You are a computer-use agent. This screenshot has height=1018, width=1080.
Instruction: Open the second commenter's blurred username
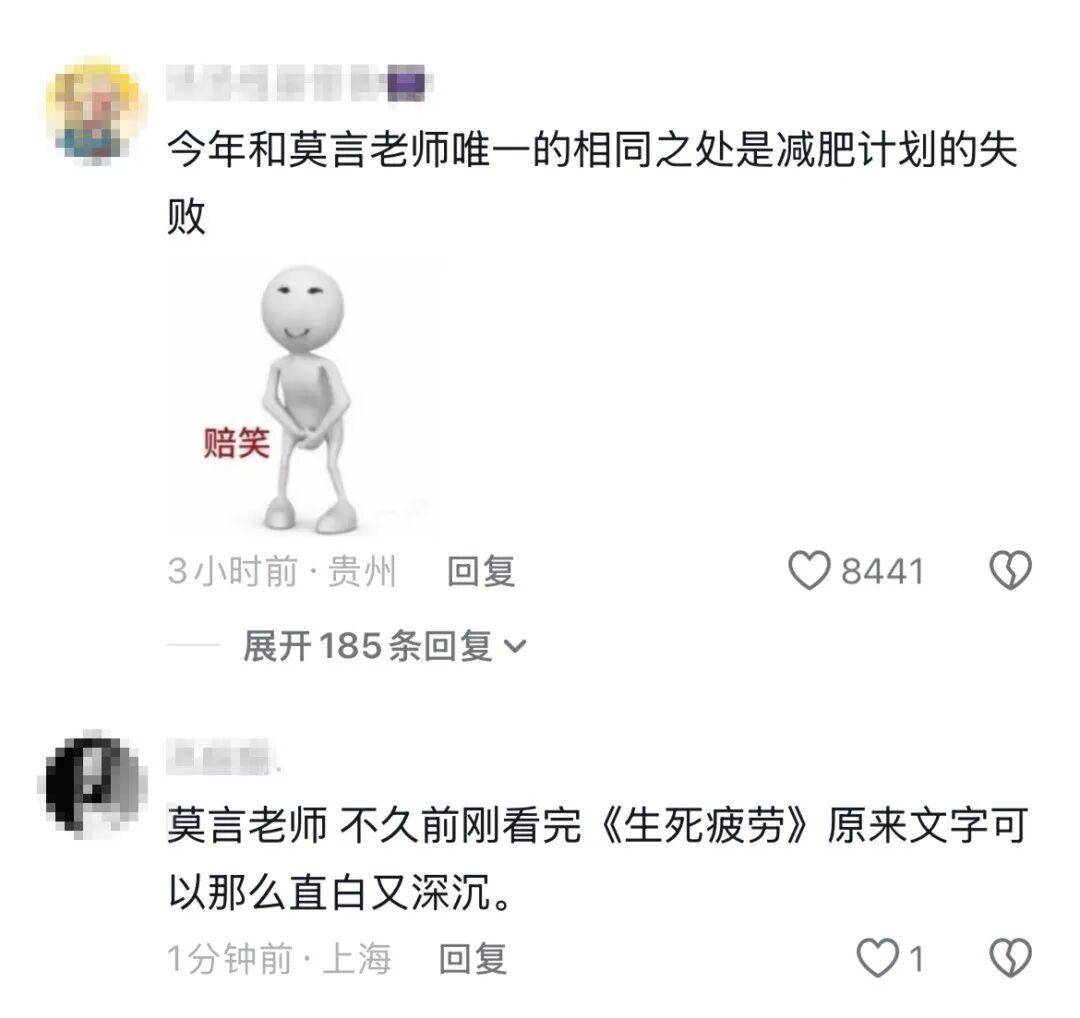point(223,759)
